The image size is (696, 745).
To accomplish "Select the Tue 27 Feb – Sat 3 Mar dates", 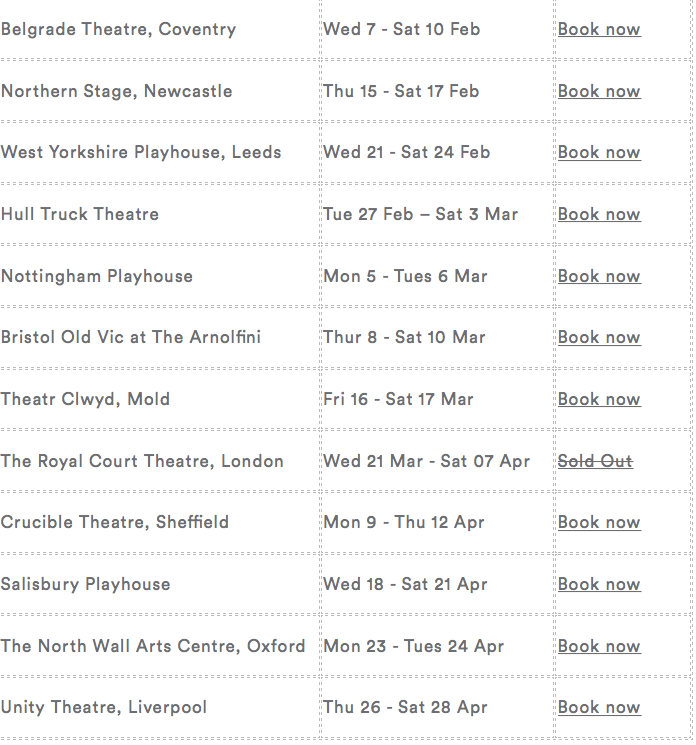I will (420, 214).
